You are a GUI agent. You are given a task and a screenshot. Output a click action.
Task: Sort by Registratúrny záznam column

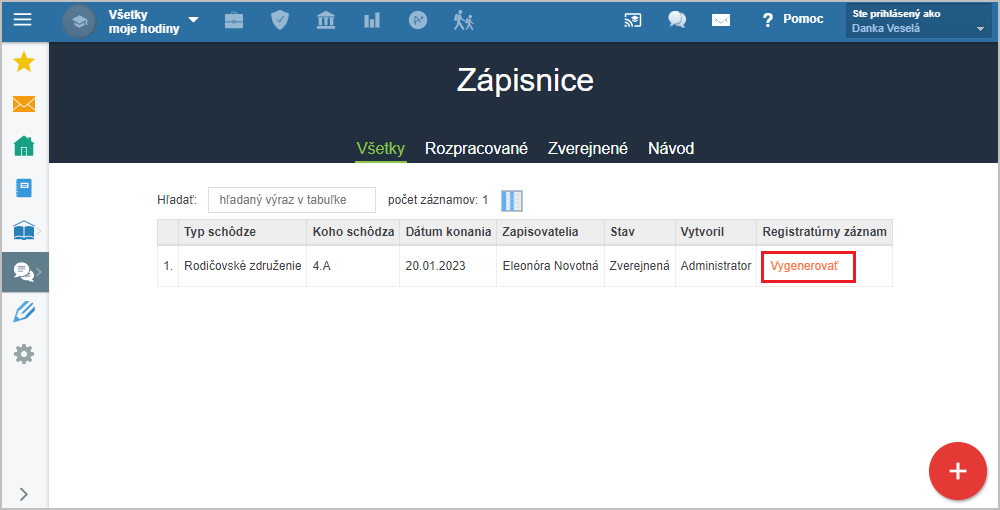[x=825, y=232]
